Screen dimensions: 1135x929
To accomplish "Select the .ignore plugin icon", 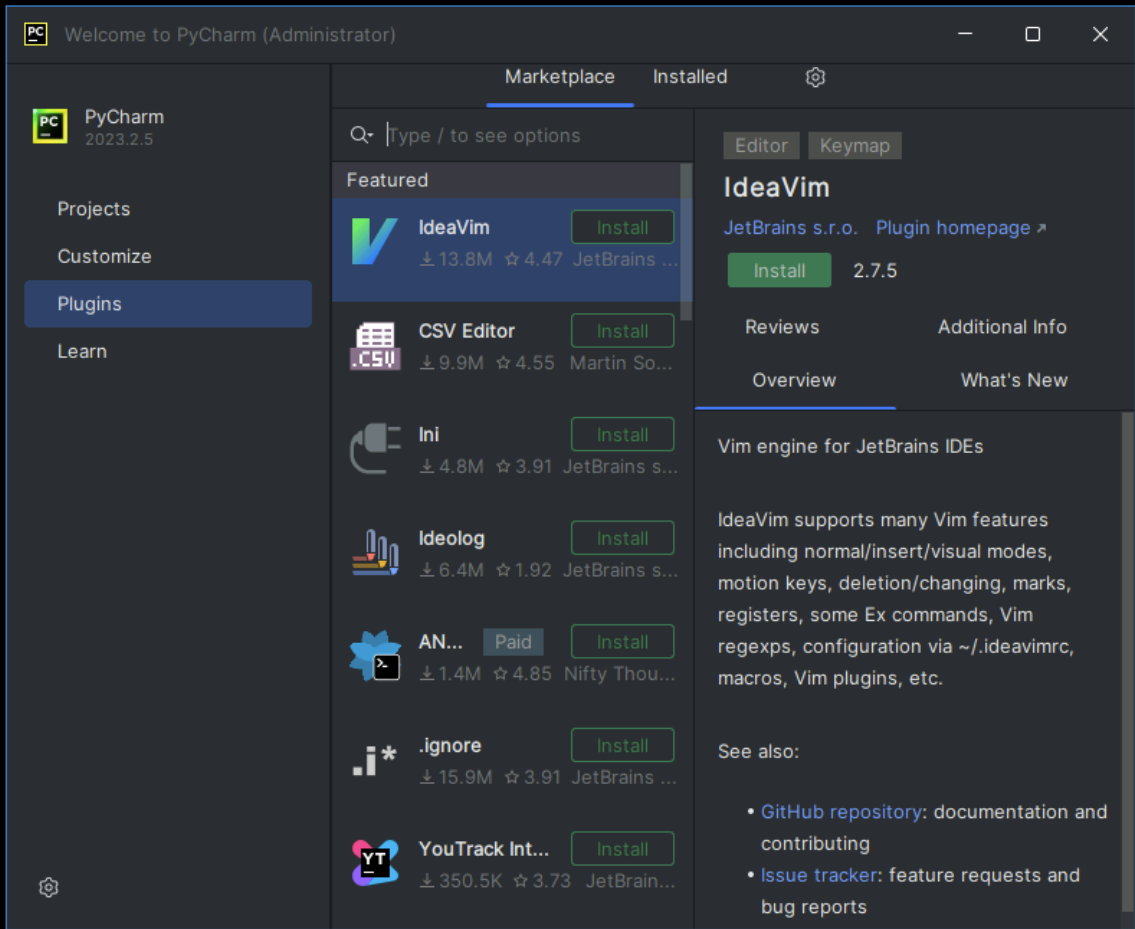I will click(374, 760).
